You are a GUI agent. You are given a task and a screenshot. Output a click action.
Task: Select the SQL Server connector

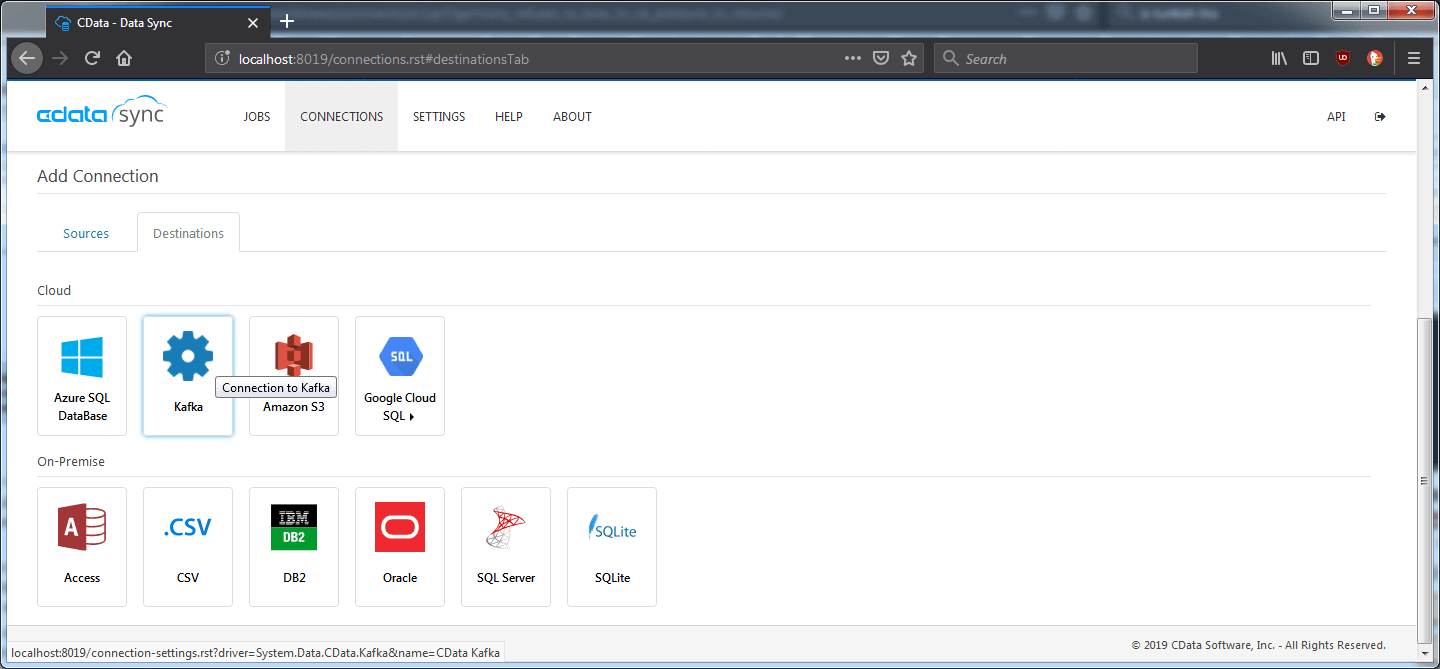click(505, 547)
